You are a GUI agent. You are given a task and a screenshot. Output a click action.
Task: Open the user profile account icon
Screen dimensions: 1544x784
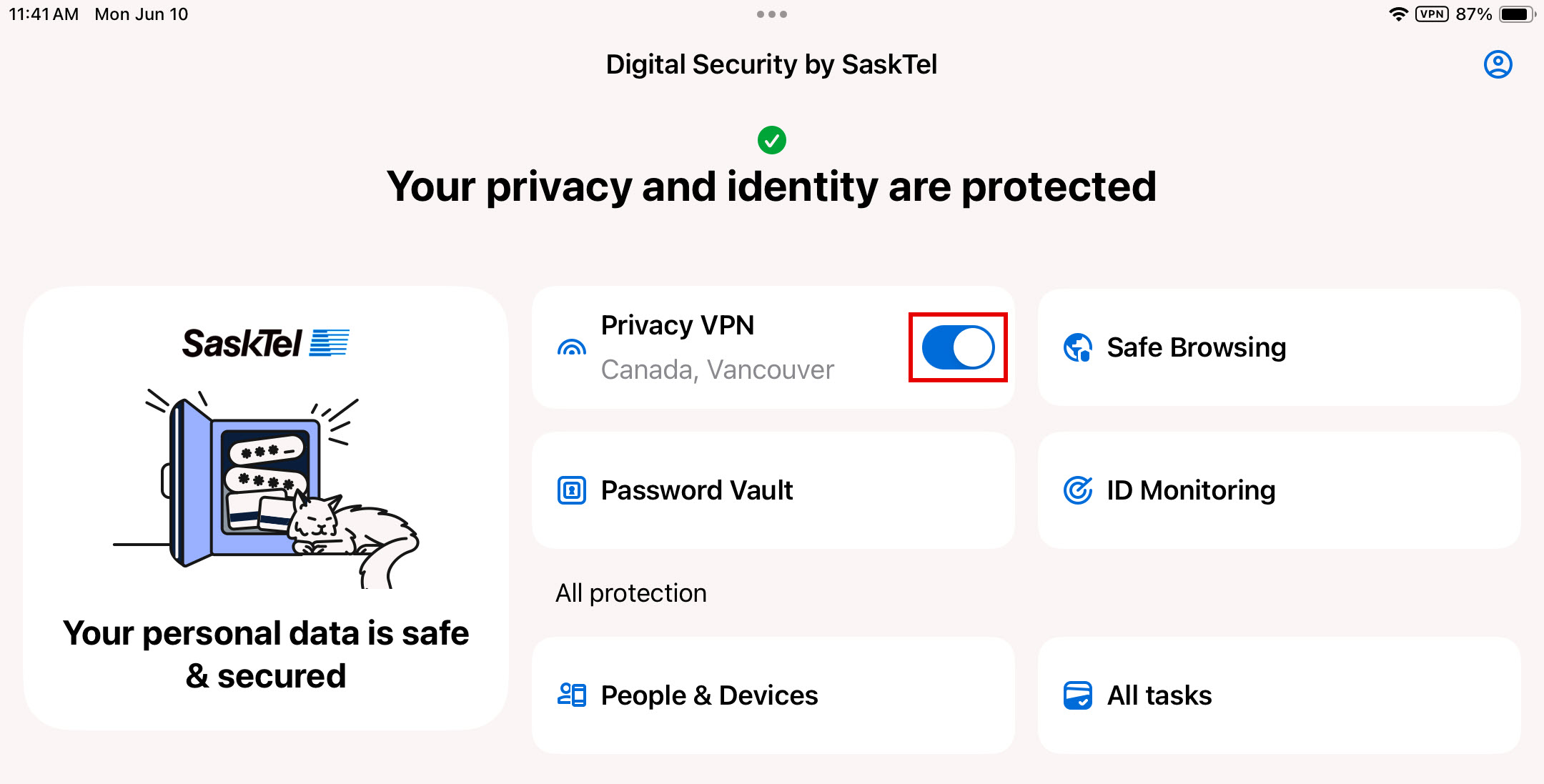[1498, 64]
